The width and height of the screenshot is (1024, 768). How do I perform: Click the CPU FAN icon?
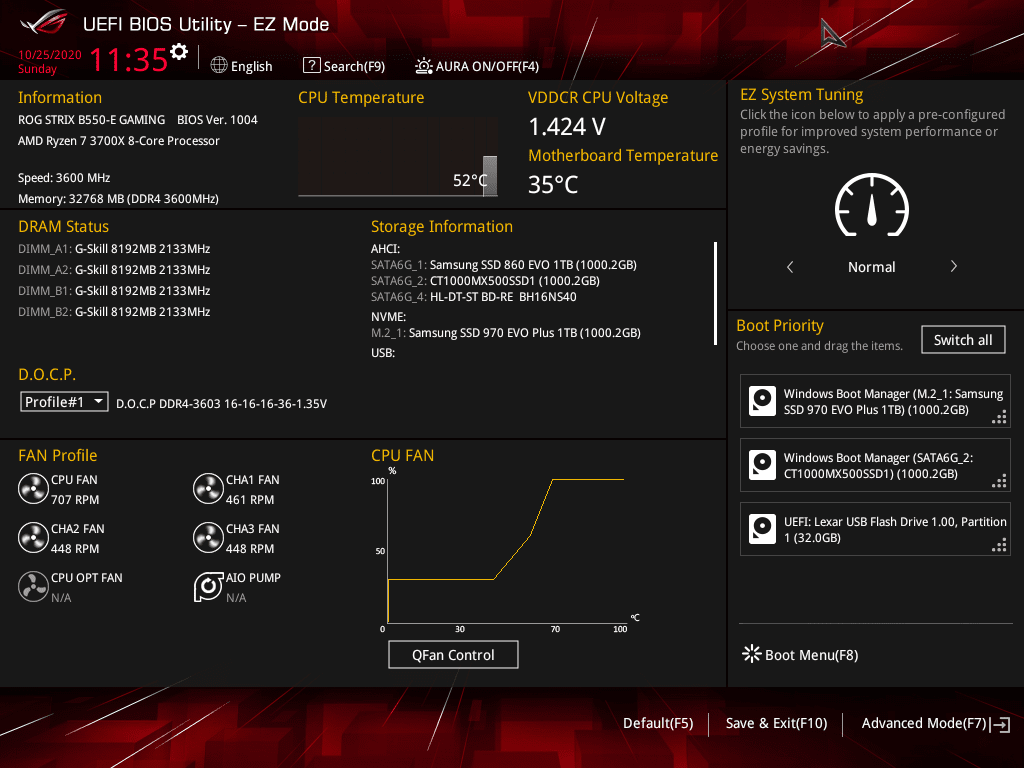click(x=33, y=488)
